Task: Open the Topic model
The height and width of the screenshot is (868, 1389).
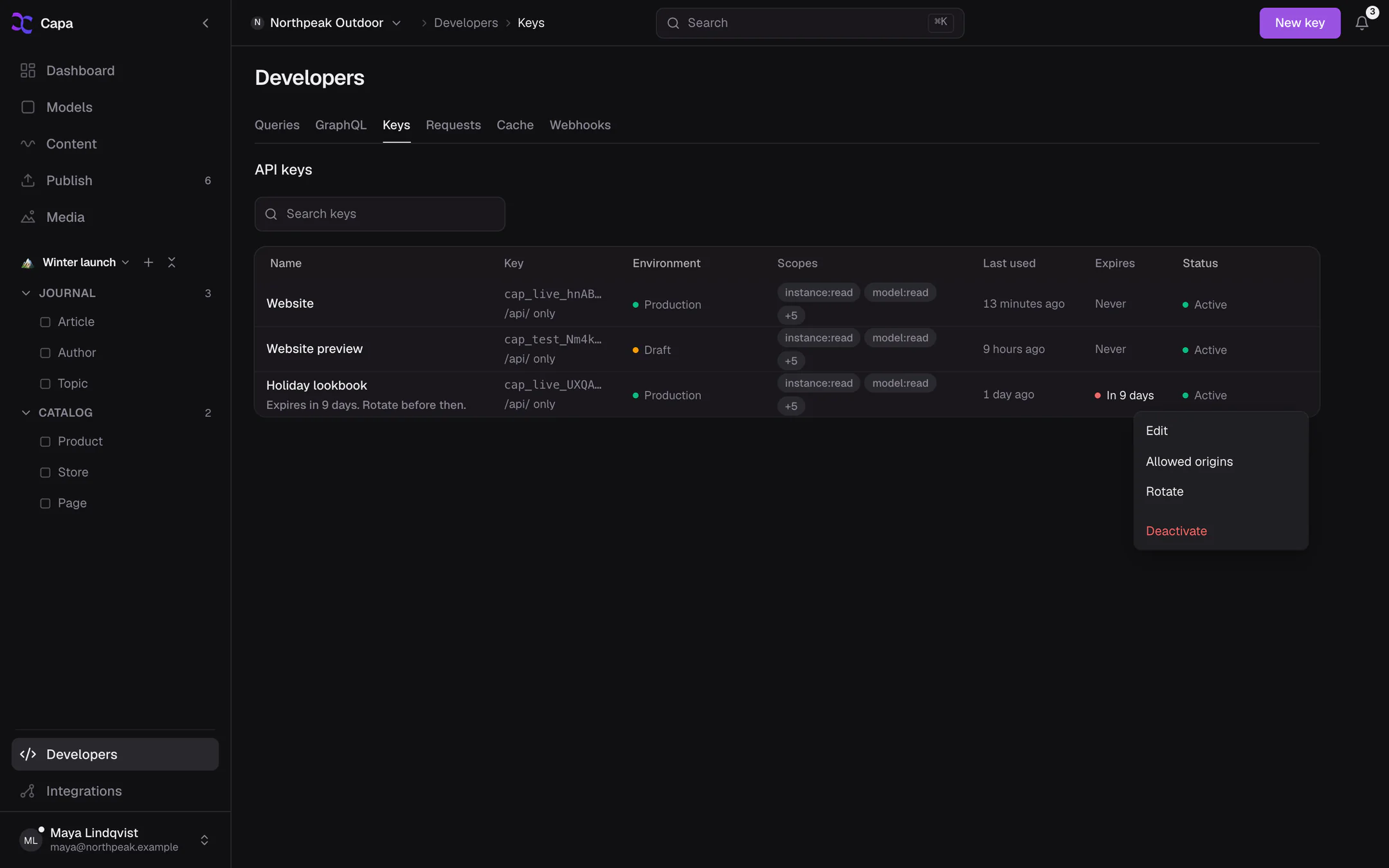Action: (x=73, y=384)
